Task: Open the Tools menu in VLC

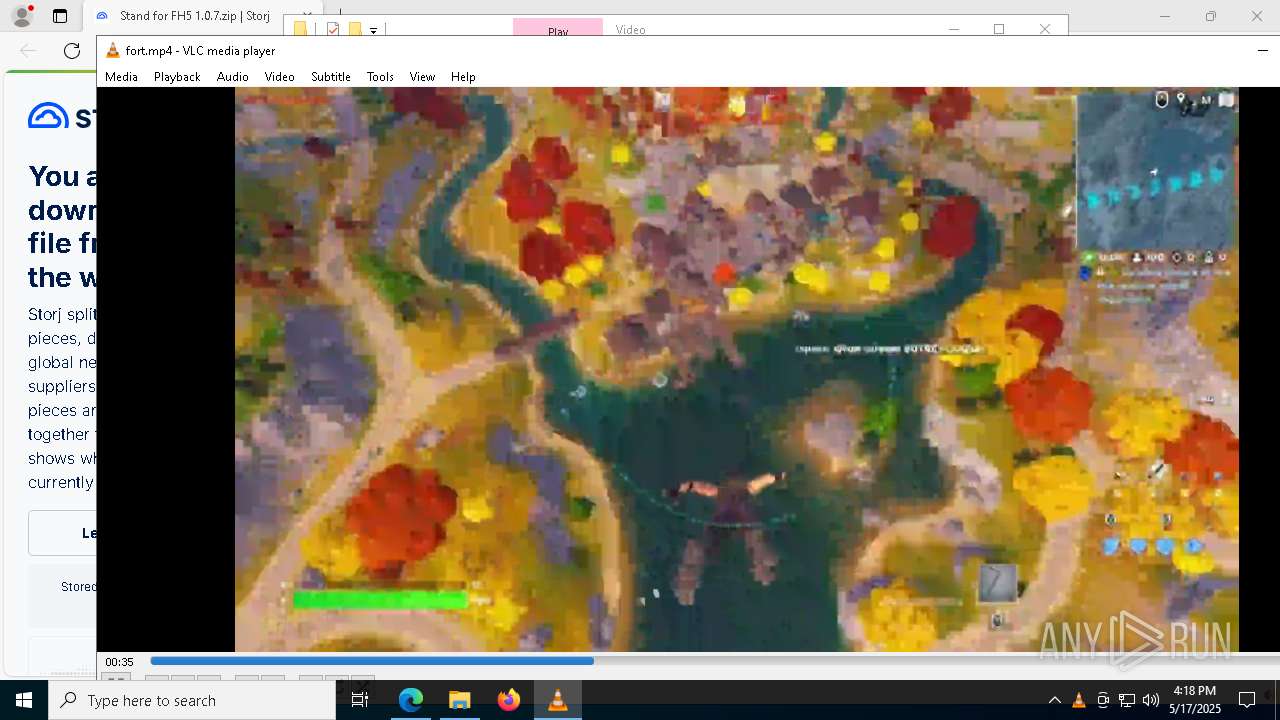Action: click(380, 76)
